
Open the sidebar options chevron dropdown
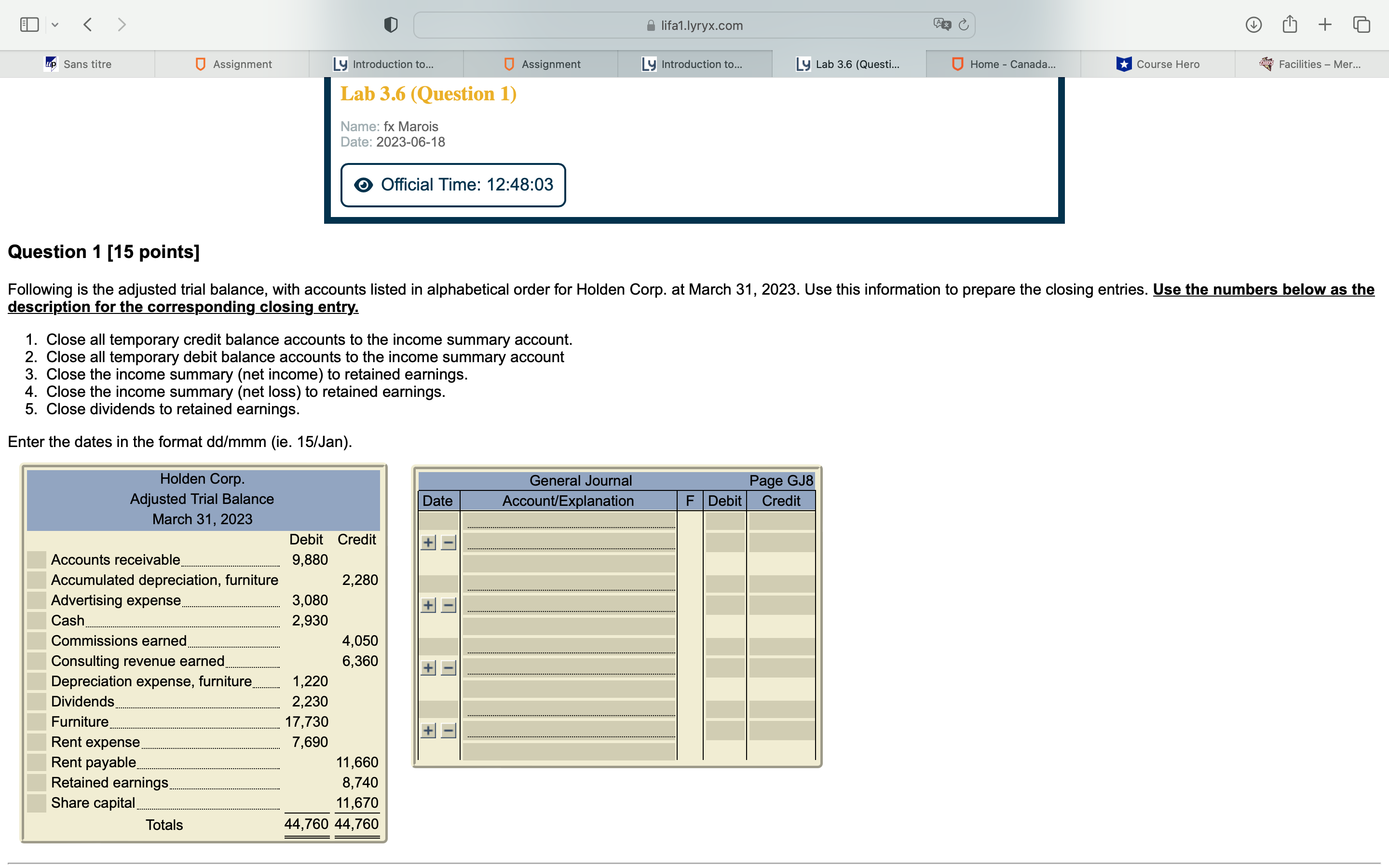pyautogui.click(x=55, y=24)
